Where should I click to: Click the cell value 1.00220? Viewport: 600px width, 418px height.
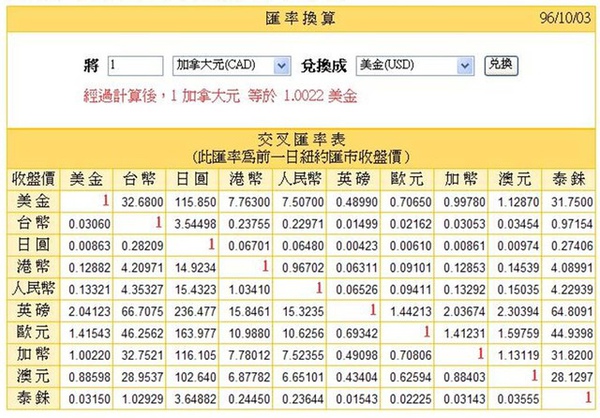point(90,356)
